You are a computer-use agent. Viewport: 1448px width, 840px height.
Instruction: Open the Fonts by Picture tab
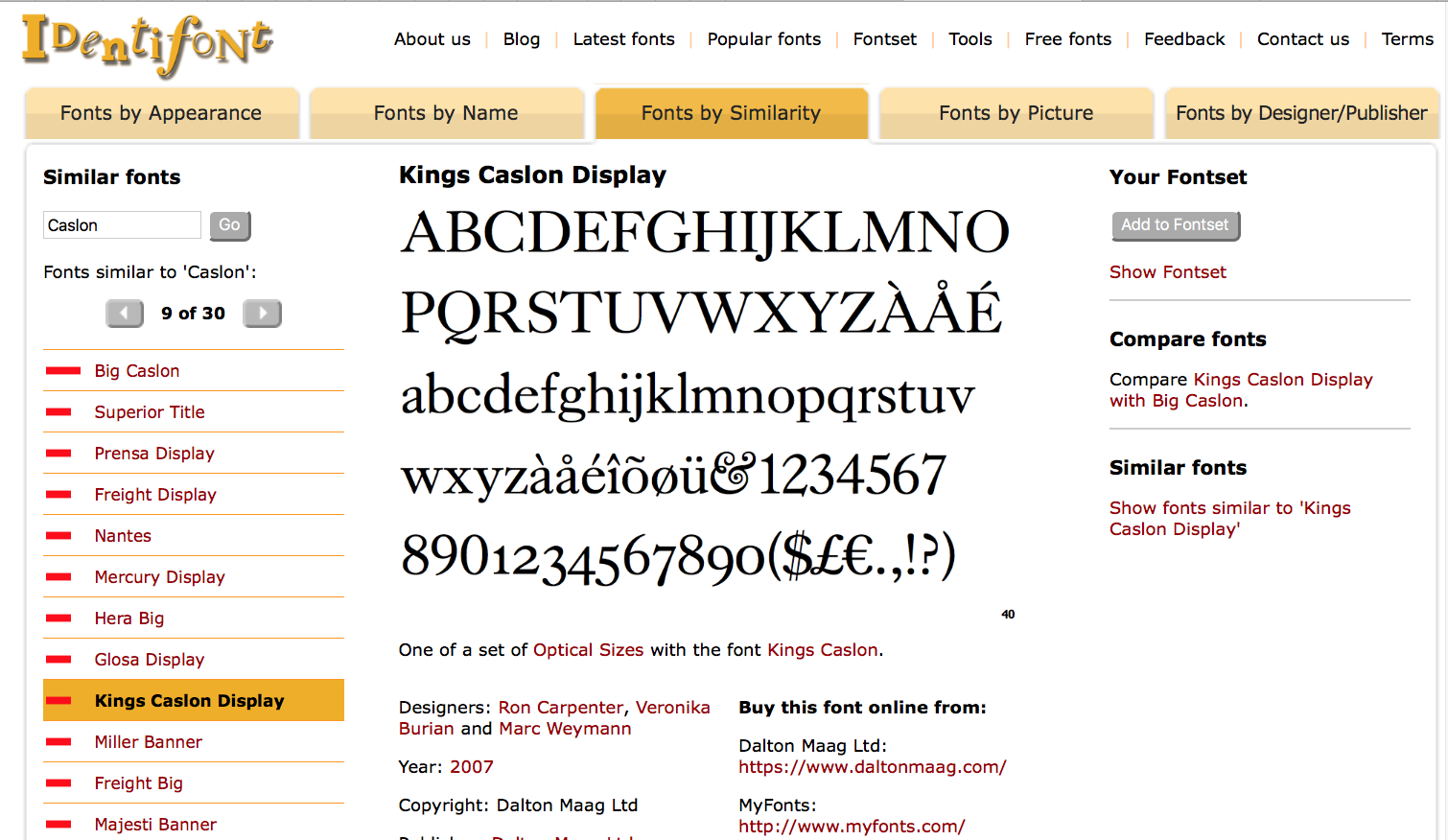coord(1016,113)
